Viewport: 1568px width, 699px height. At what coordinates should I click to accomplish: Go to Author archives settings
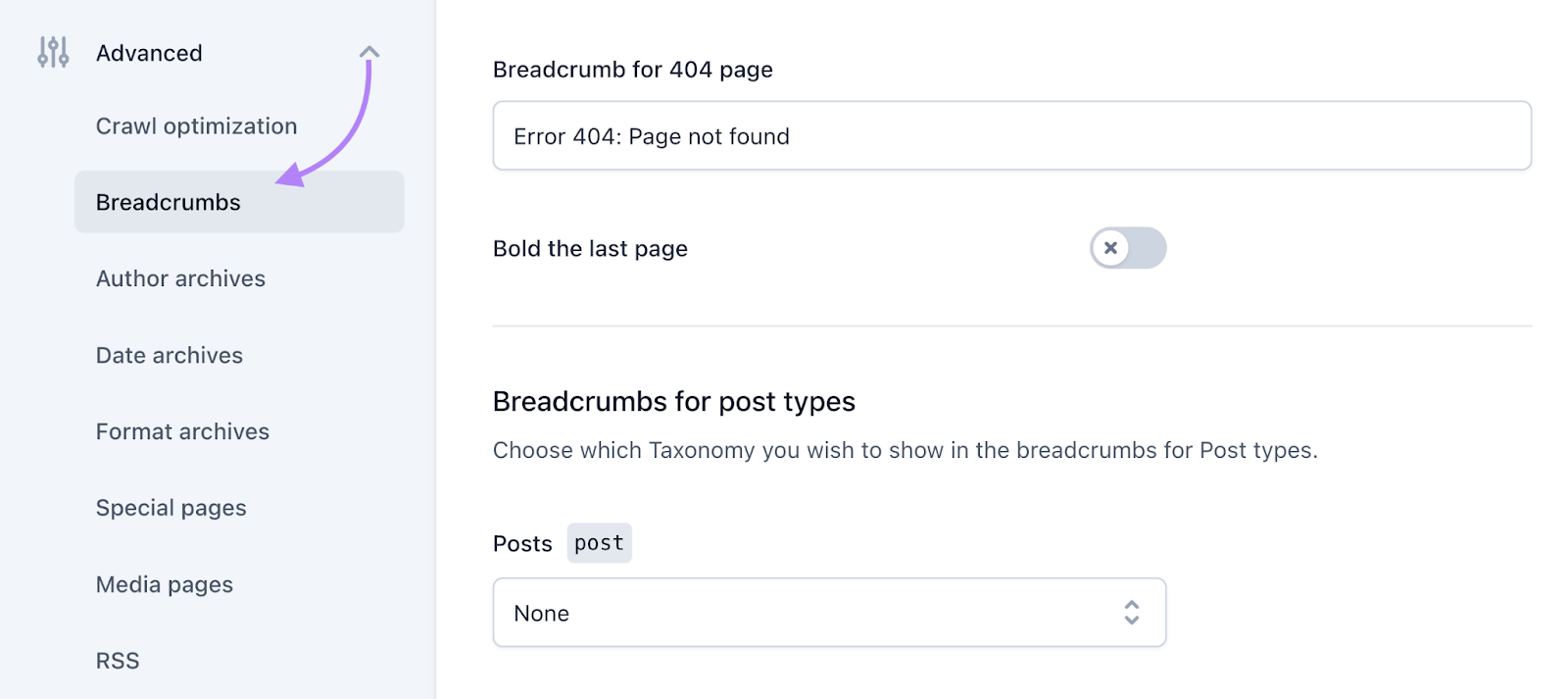click(179, 278)
